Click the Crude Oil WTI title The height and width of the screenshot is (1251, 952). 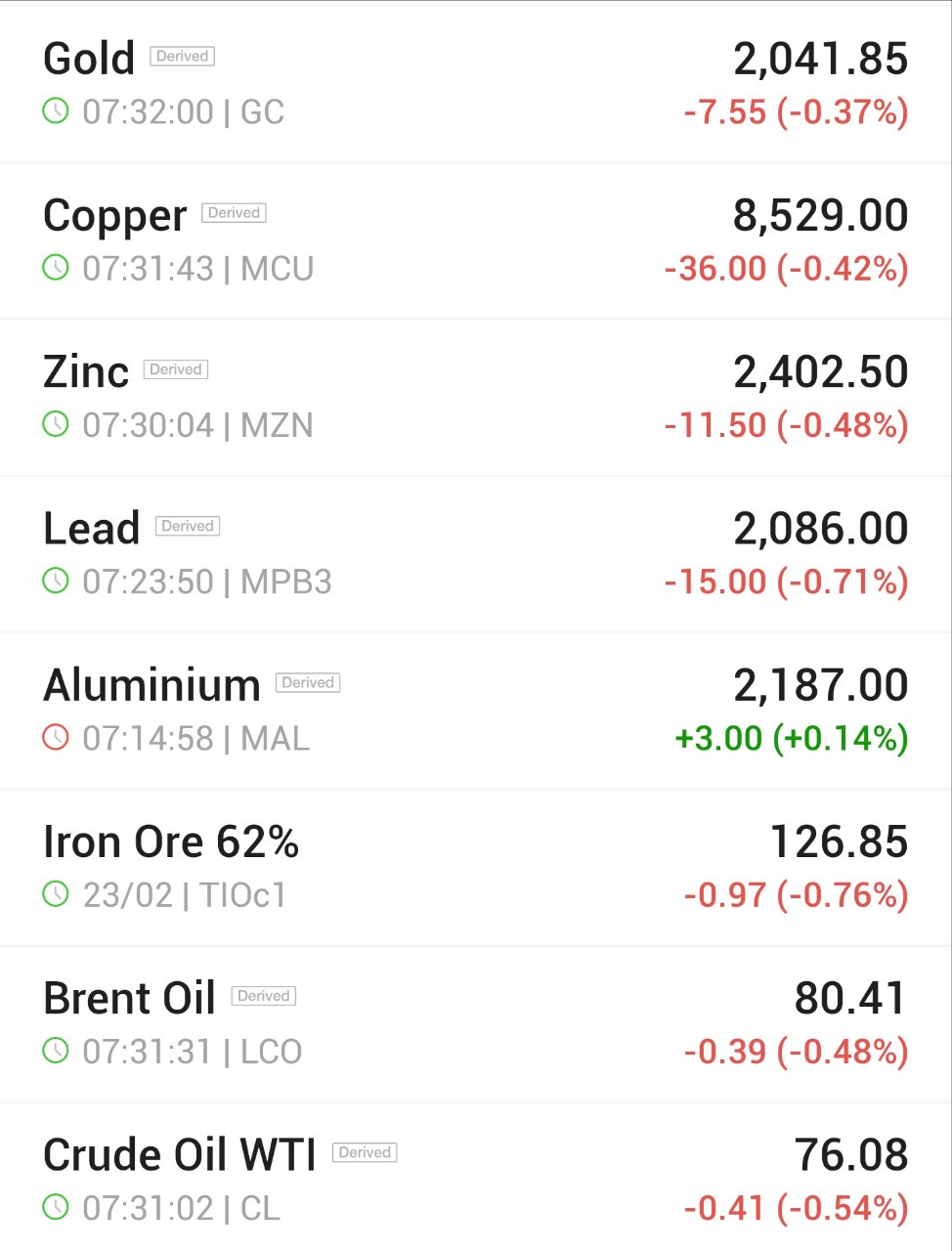(180, 1155)
